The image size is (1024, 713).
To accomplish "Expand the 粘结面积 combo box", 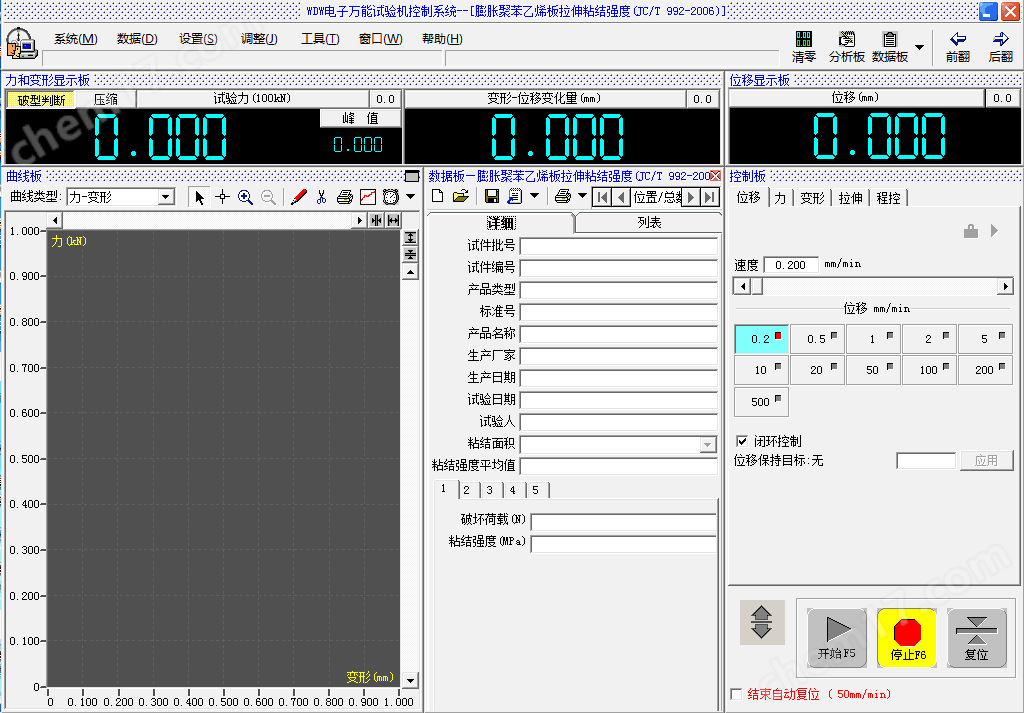I will pyautogui.click(x=707, y=445).
